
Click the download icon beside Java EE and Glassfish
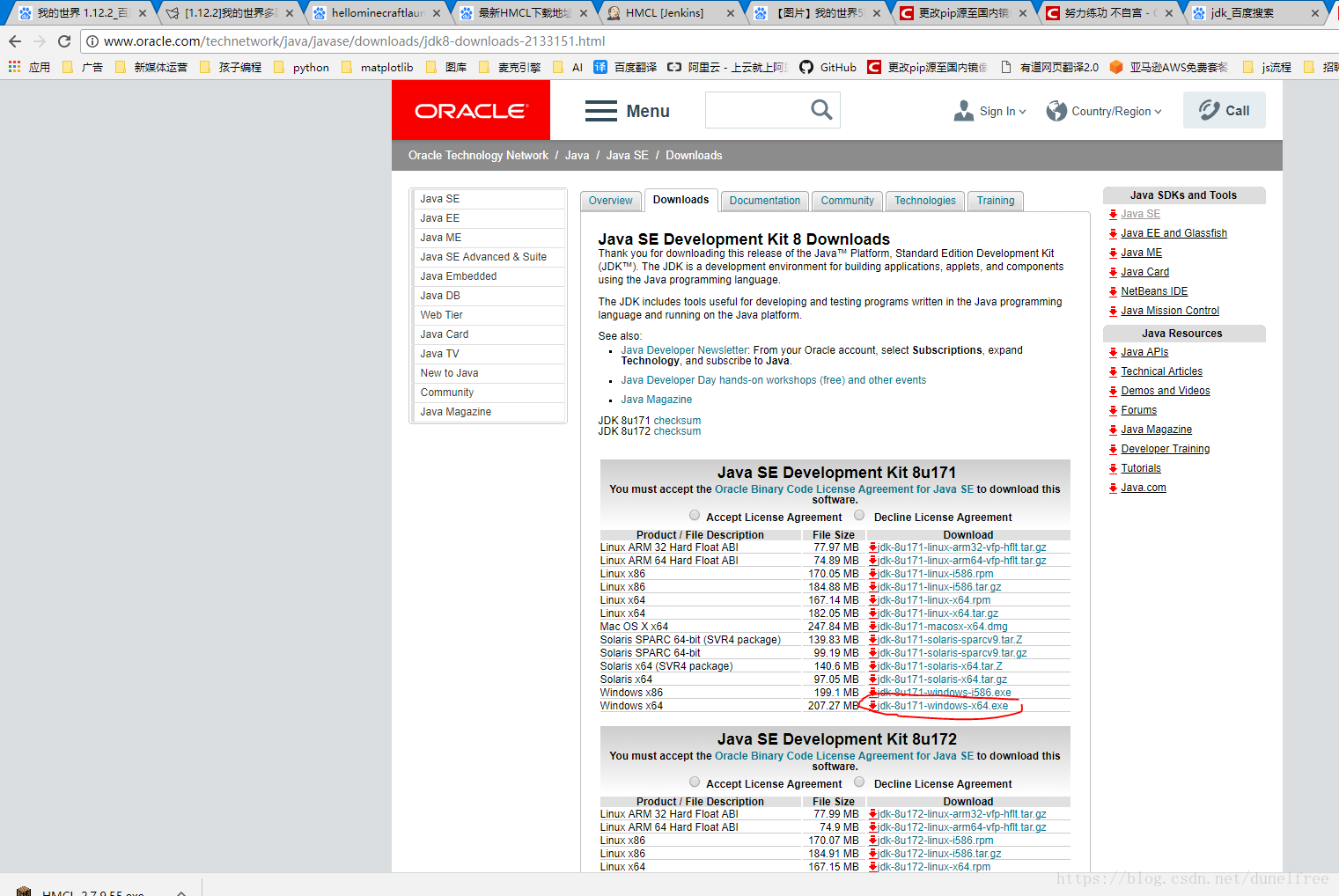[x=1114, y=234]
